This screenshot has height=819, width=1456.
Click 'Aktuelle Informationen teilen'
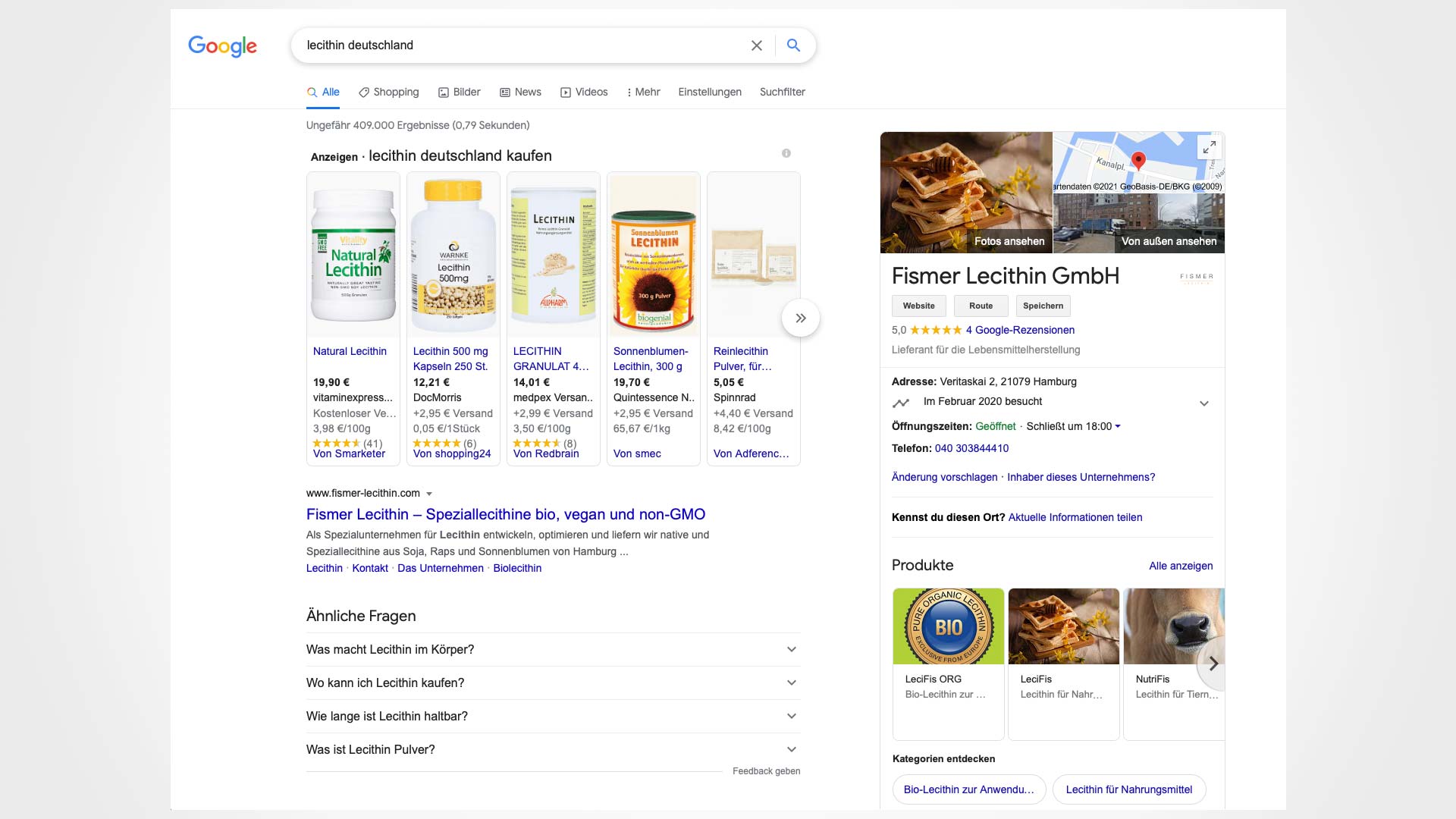coord(1075,517)
